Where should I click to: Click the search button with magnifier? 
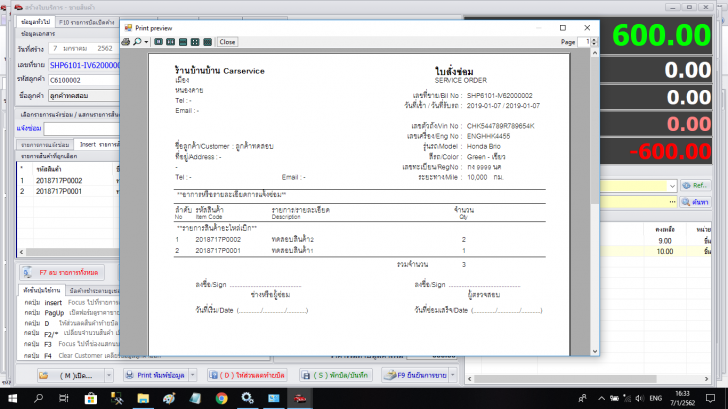[695, 202]
